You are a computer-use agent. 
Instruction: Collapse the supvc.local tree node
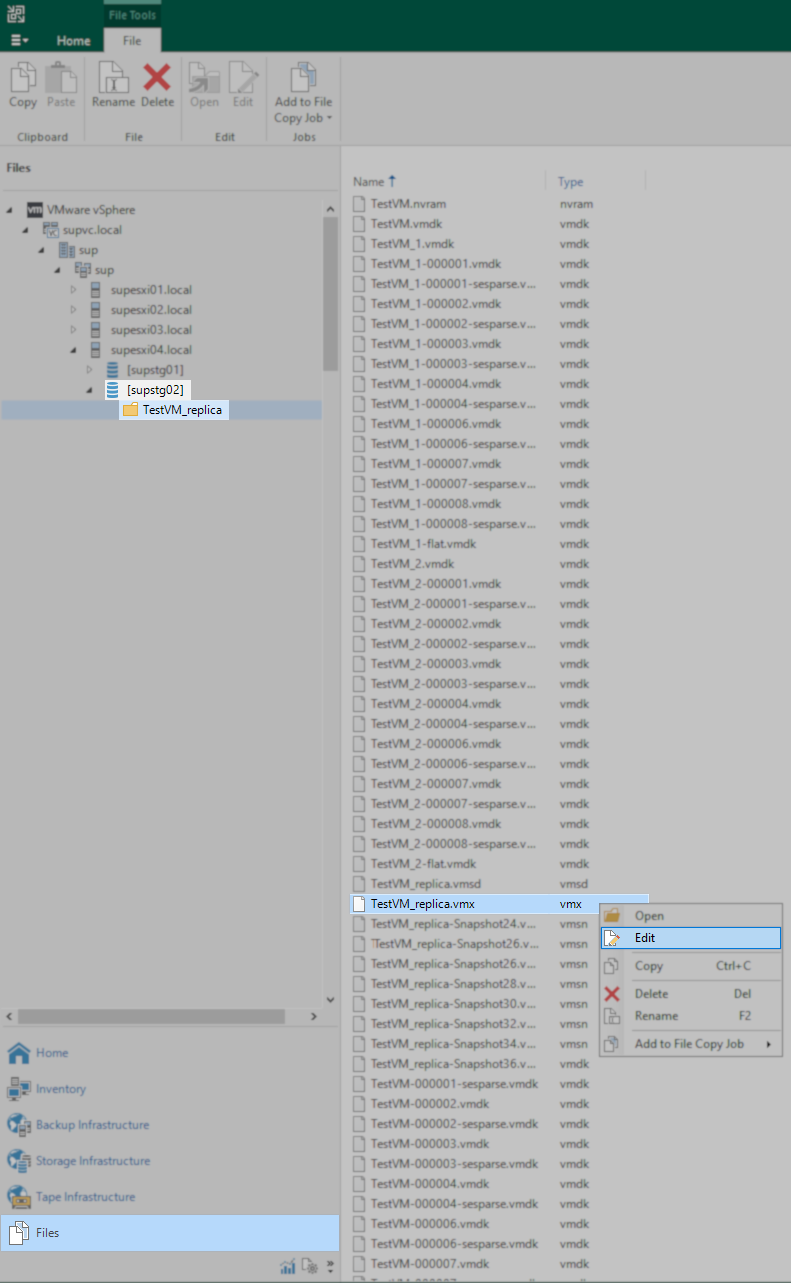25,230
